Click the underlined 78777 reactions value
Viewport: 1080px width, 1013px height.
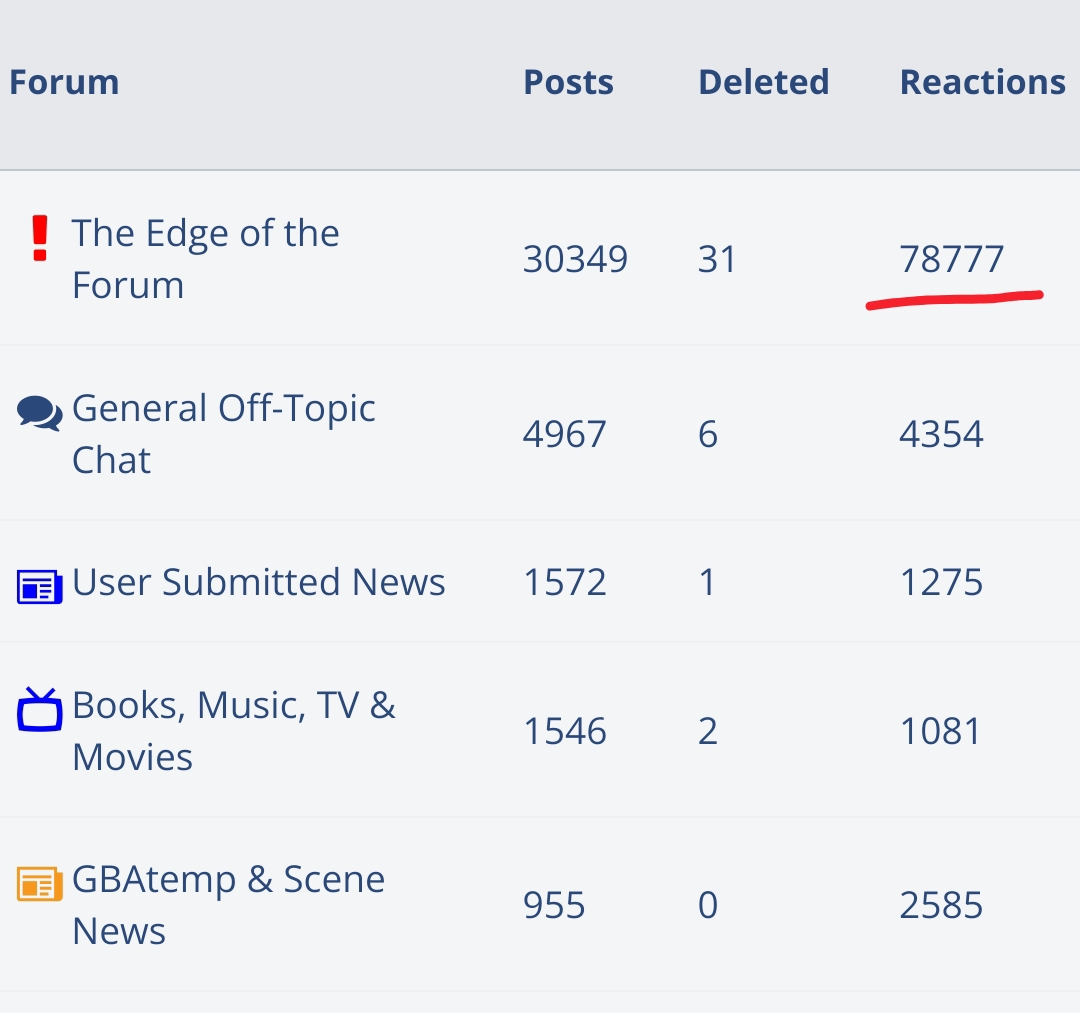(x=952, y=259)
